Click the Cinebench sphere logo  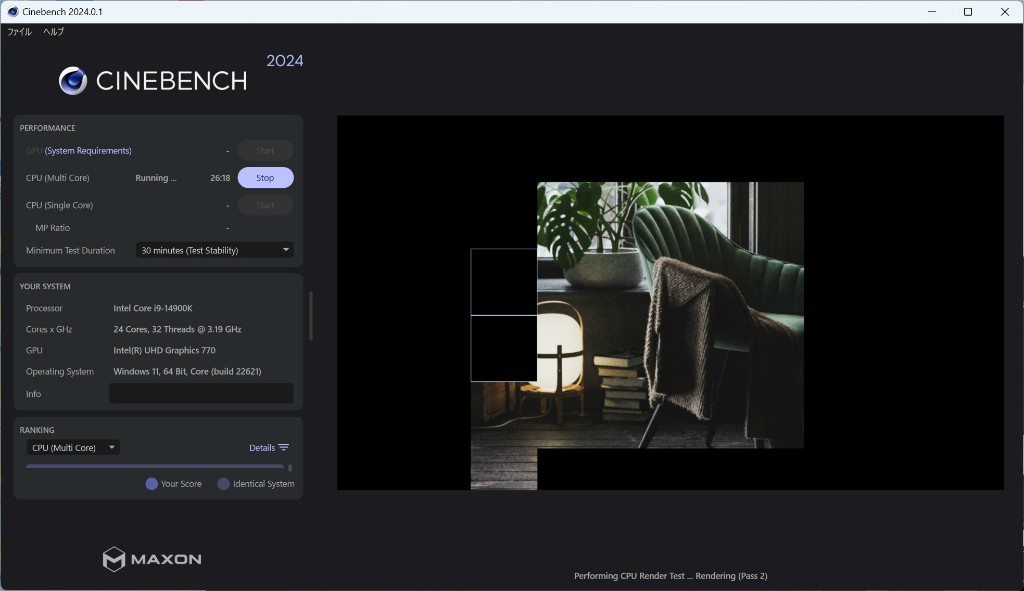[73, 81]
